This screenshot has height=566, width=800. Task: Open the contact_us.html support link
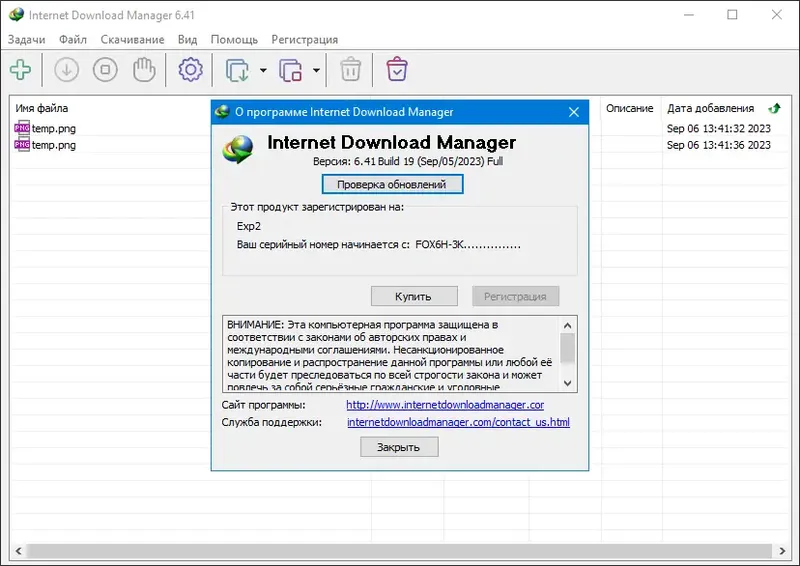pos(458,422)
